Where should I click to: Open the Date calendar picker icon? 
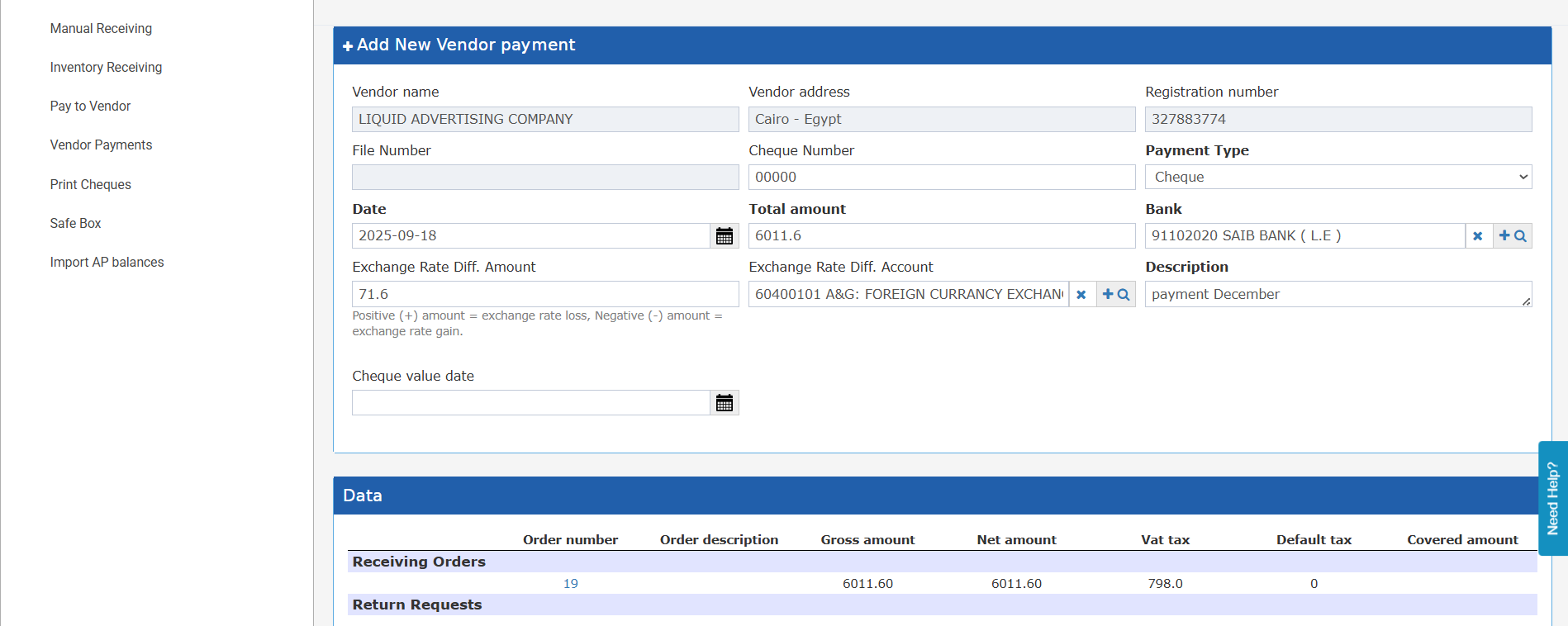pos(725,236)
